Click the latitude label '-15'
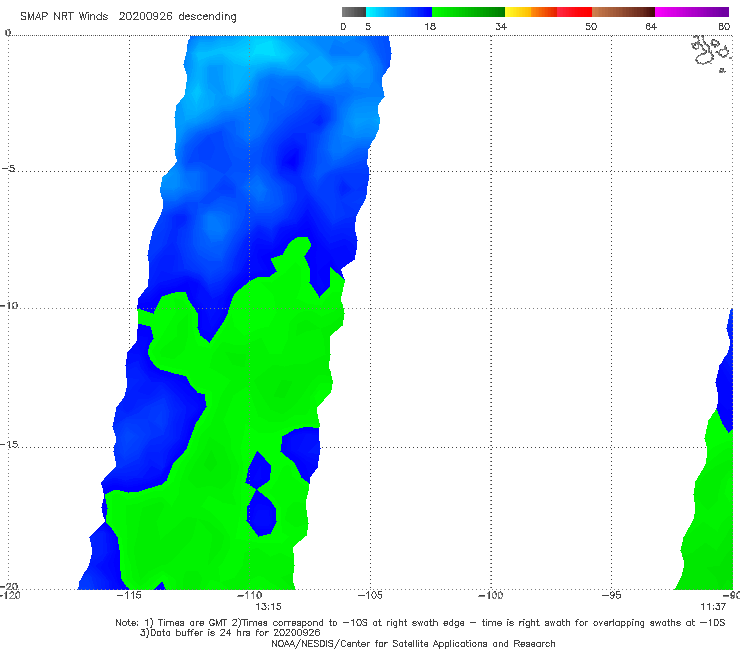The height and width of the screenshot is (650, 740). (9, 444)
